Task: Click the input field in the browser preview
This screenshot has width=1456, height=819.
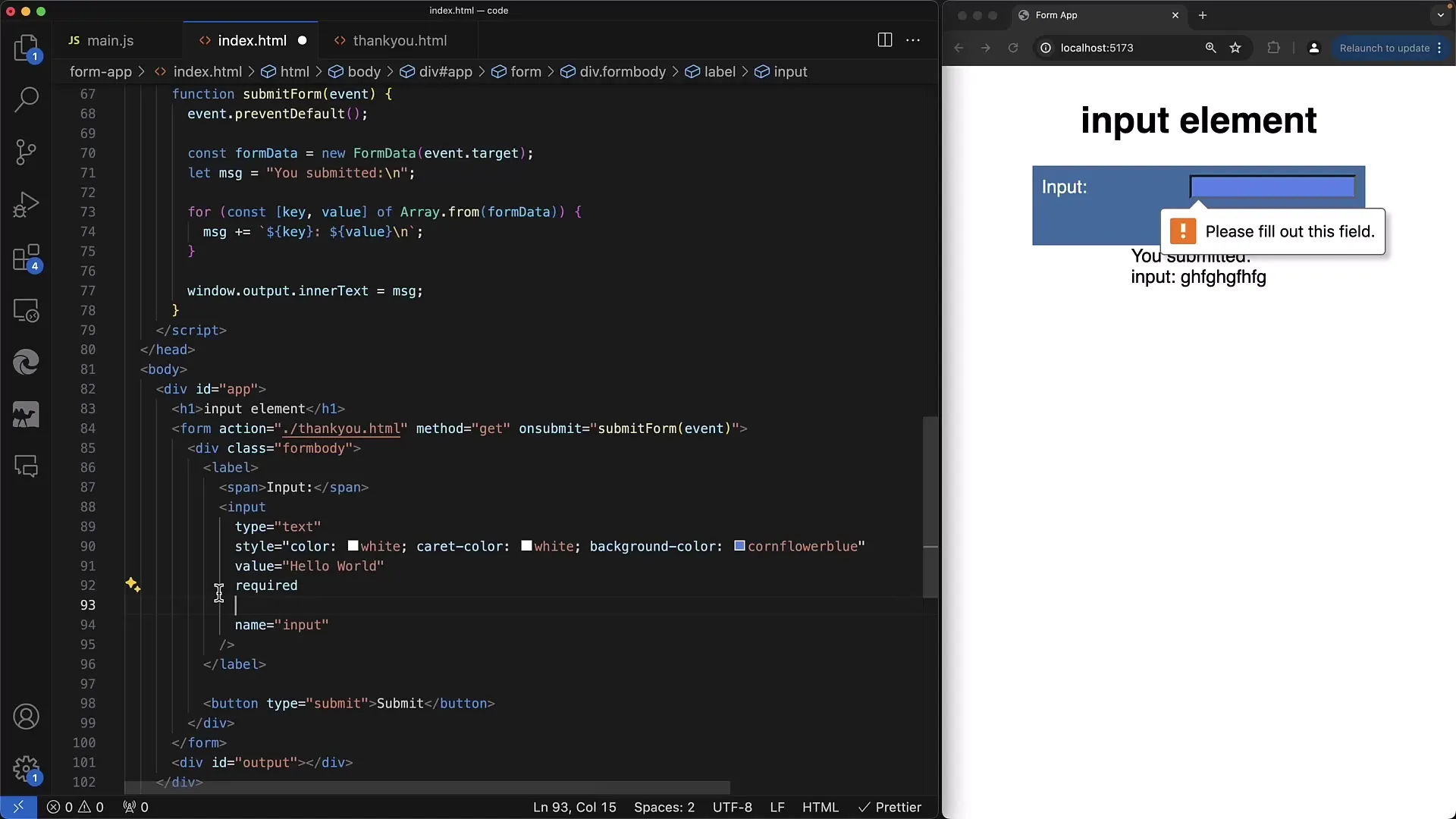Action: tap(1271, 186)
